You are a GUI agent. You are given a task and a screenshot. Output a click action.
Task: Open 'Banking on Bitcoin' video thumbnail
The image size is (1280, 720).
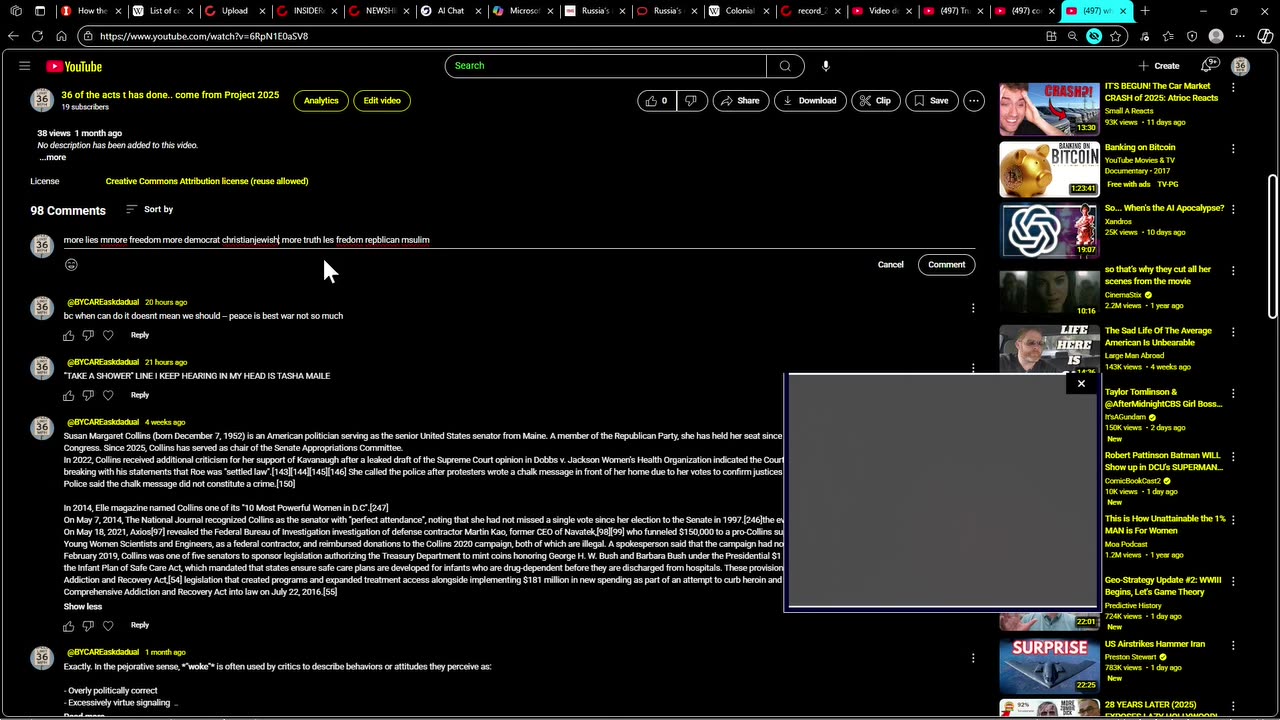click(1049, 169)
